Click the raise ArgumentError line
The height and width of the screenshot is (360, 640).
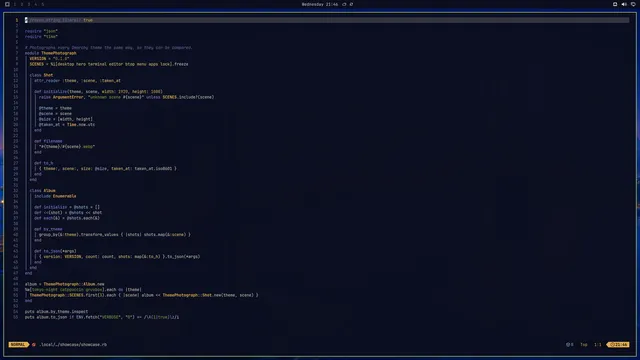click(x=127, y=97)
